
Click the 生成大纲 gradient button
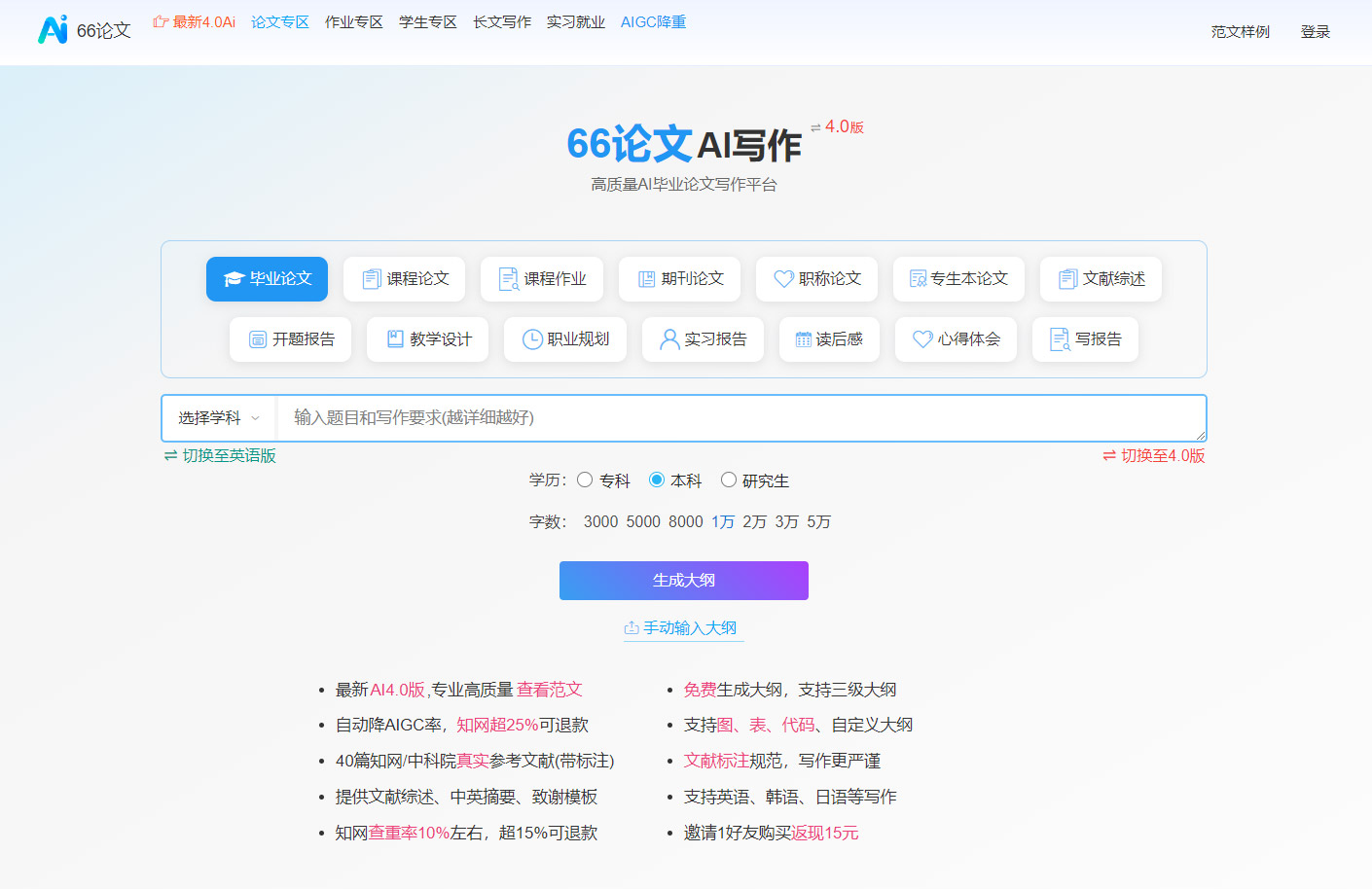click(684, 581)
